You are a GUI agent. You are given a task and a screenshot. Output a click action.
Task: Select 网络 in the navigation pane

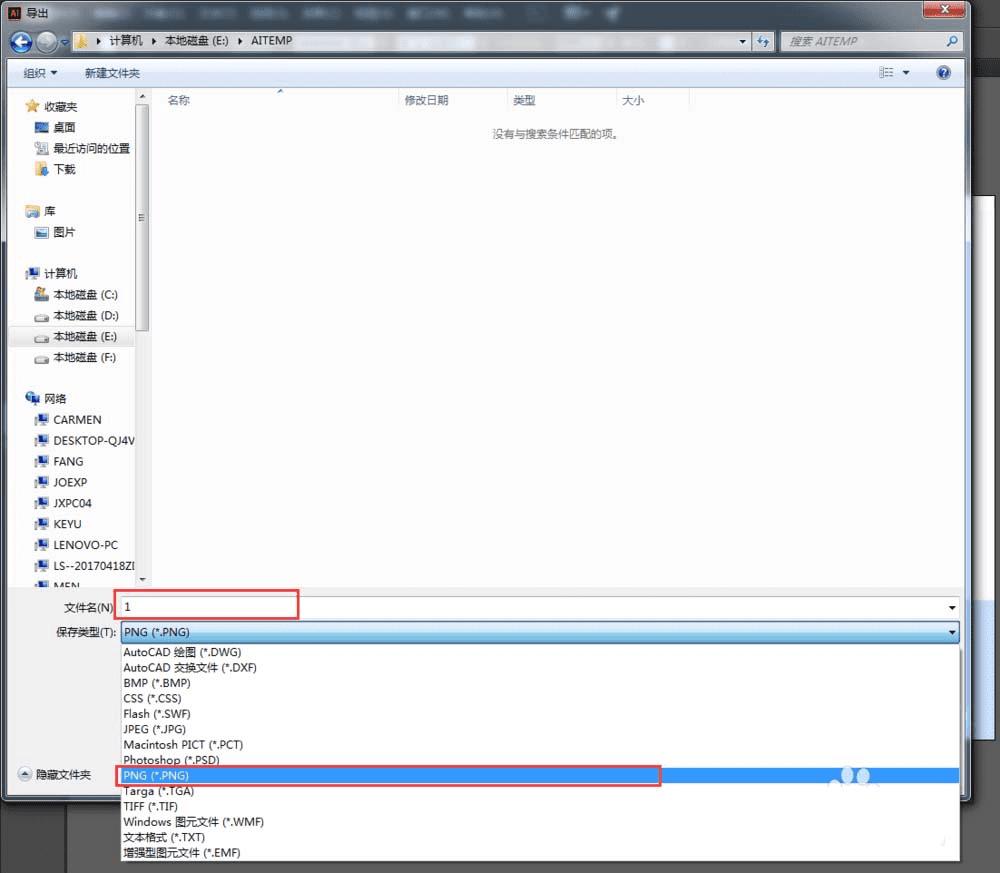click(55, 399)
